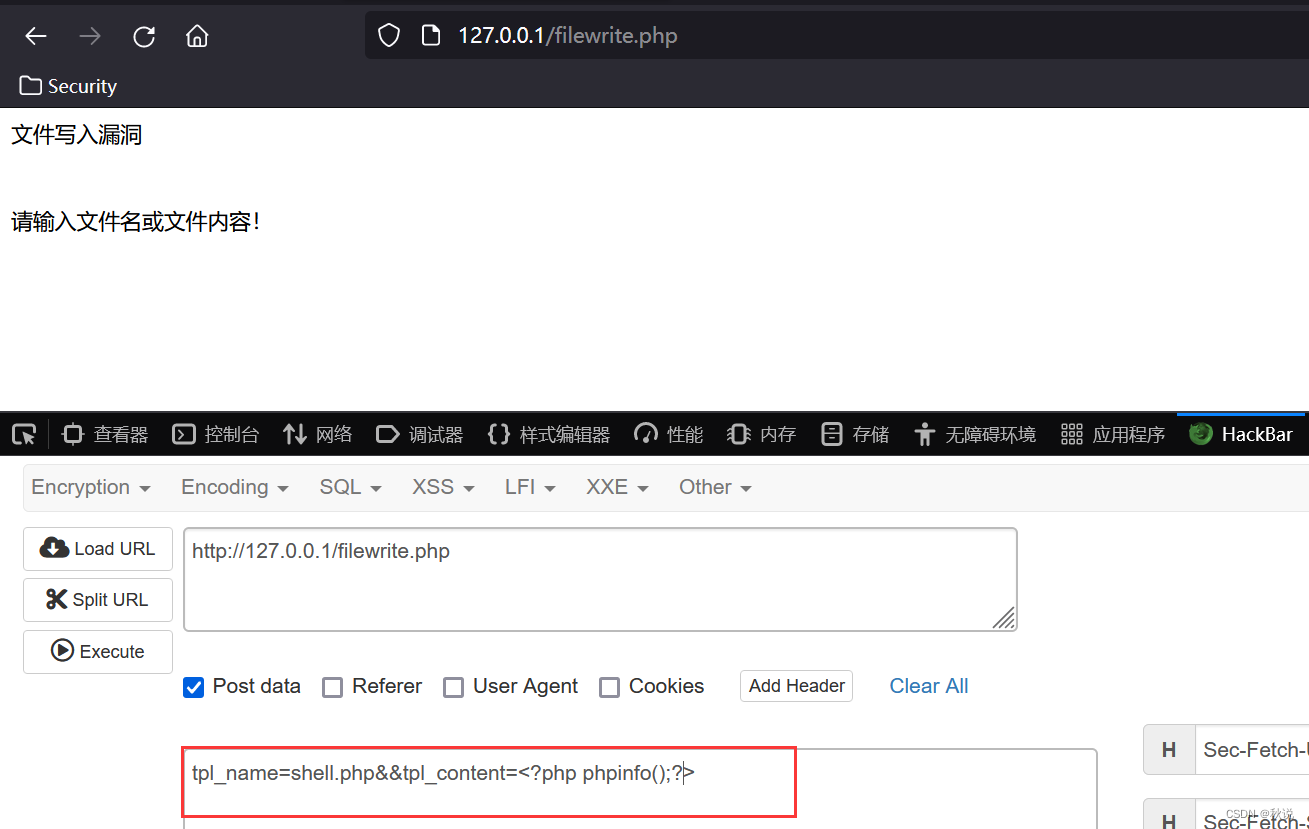Reload the page with refresh icon

144,37
